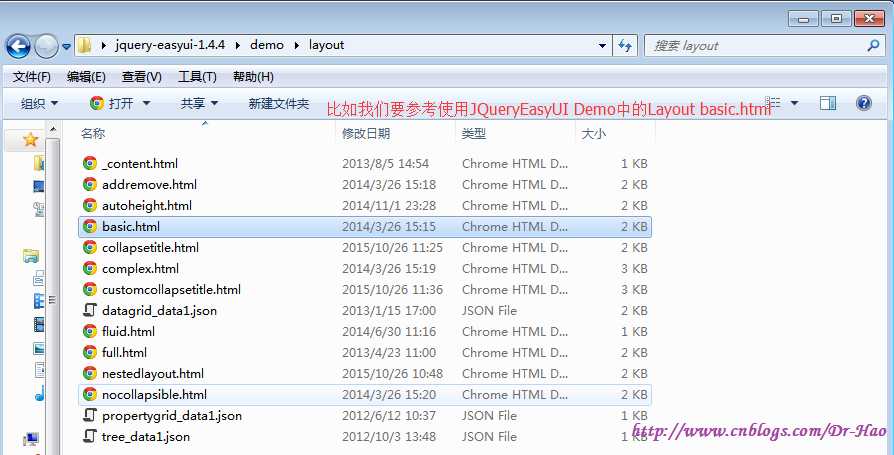Select the file name addremove.html

(149, 185)
